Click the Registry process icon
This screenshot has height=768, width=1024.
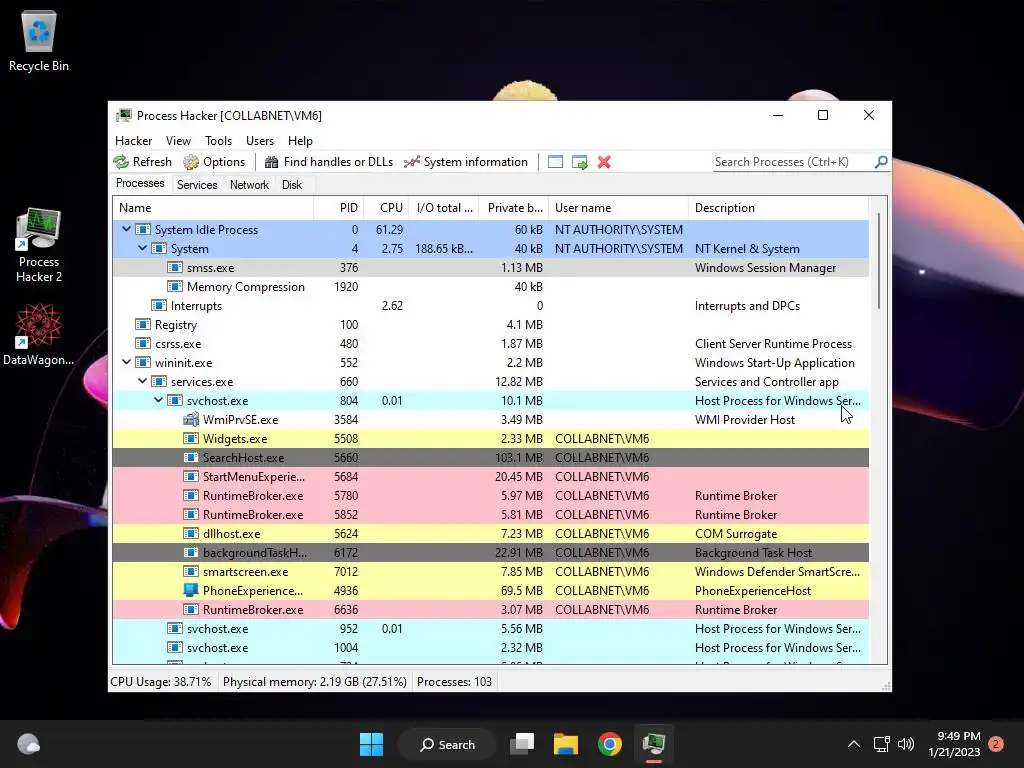coord(142,325)
